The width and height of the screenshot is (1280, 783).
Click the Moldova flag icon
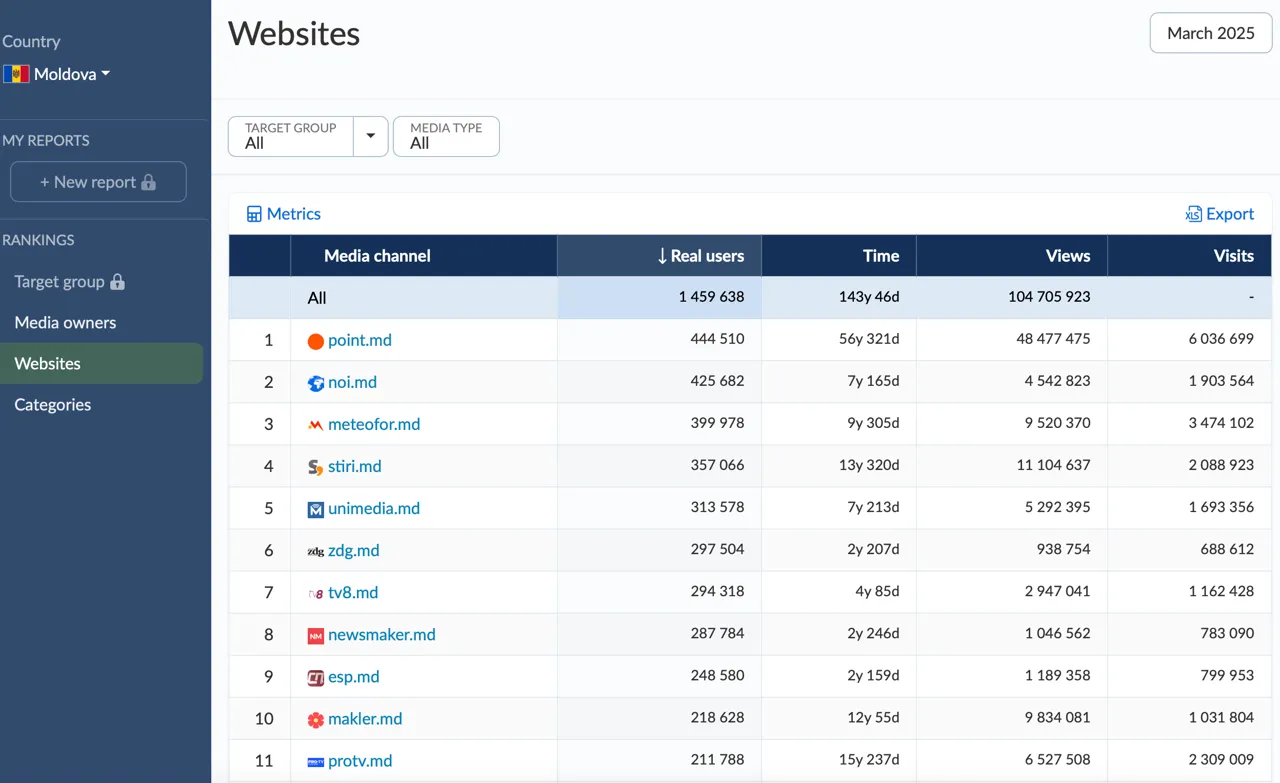pyautogui.click(x=16, y=74)
